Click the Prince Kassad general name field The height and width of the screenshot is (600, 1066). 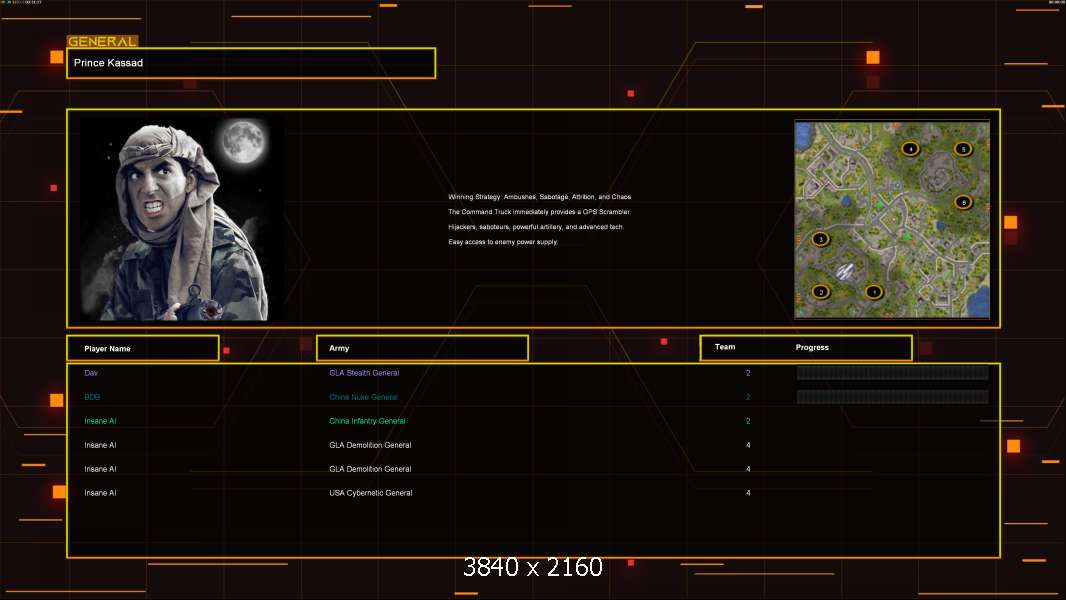tap(250, 63)
